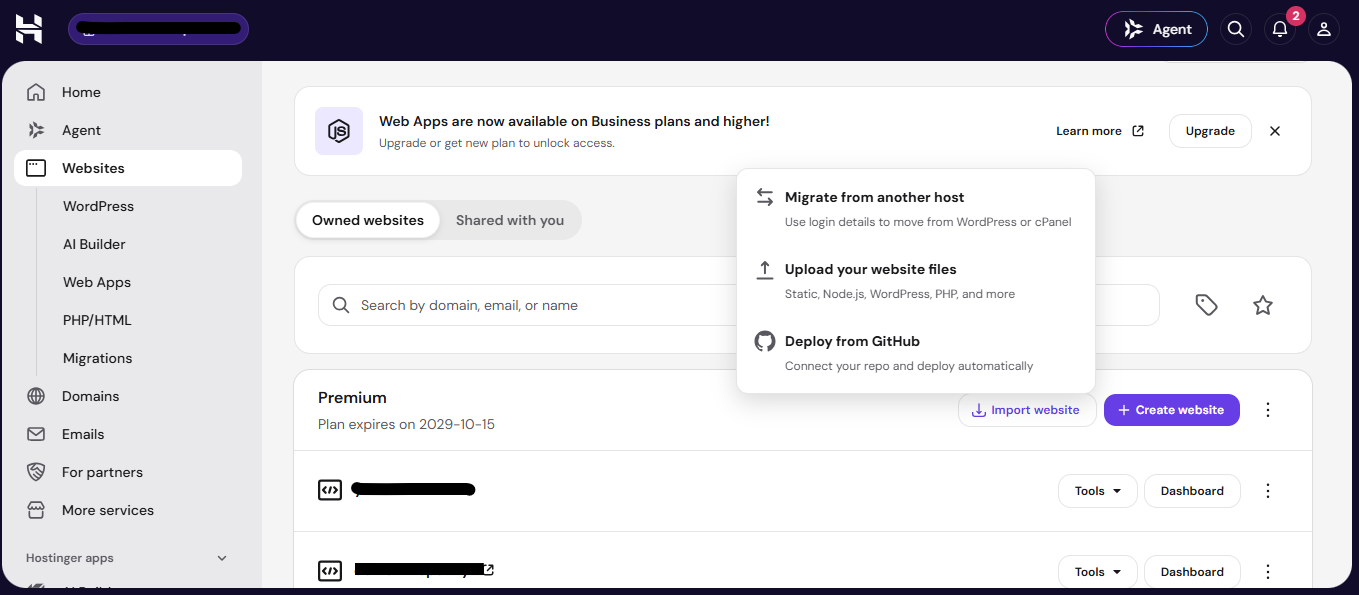Open notifications bell icon

coord(1280,29)
